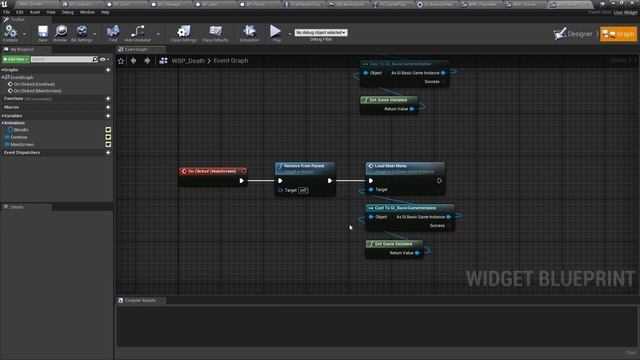Compile the widget blueprint
640x360 pixels.
pos(10,33)
